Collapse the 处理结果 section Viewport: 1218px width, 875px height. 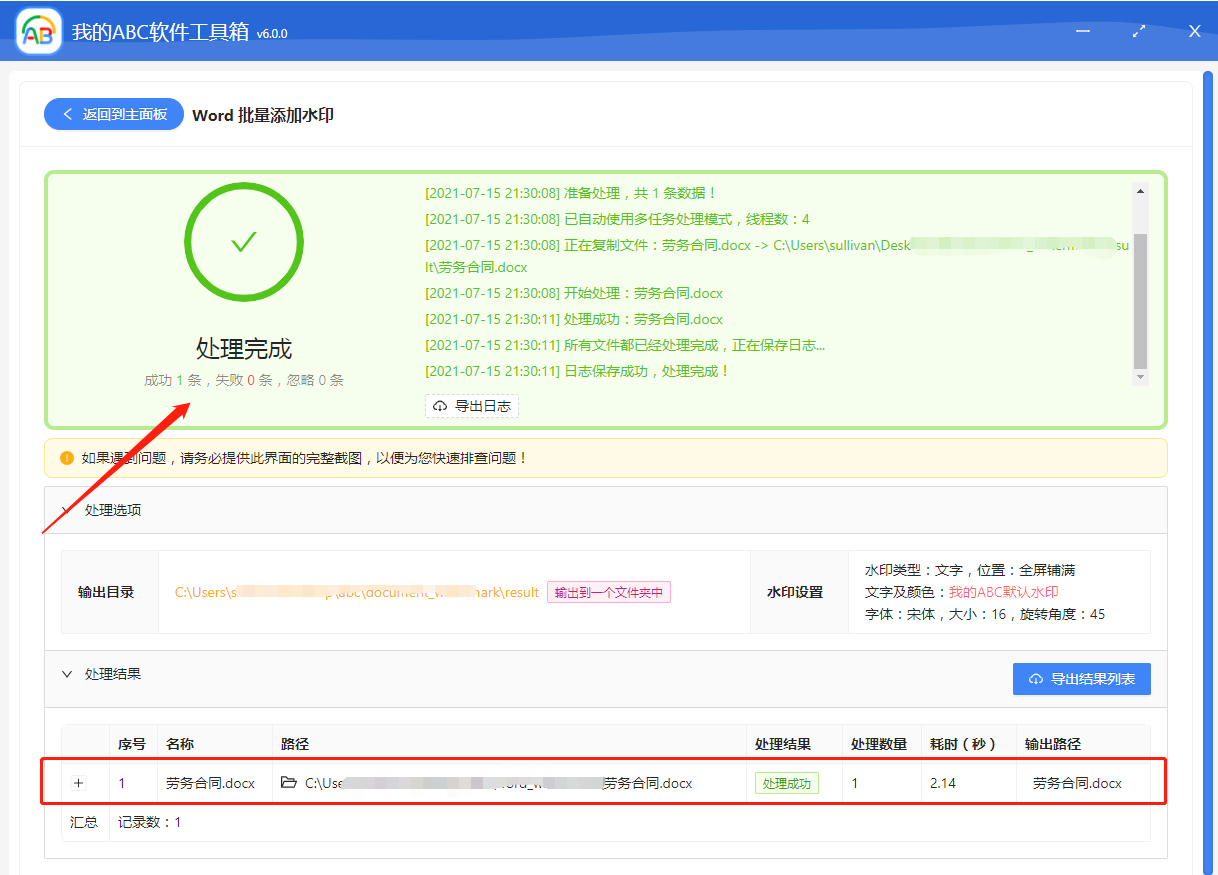[67, 674]
